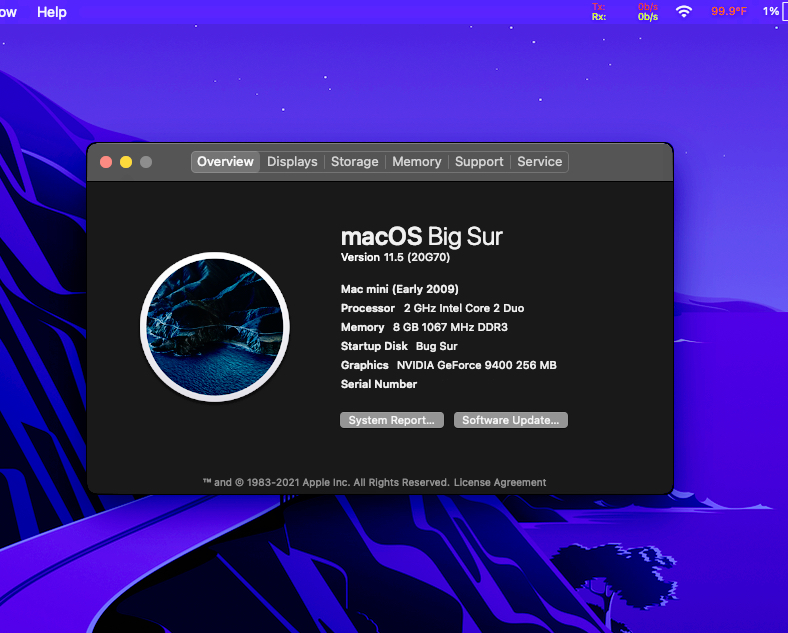Open the Service tab
Image resolution: width=788 pixels, height=633 pixels.
click(540, 162)
